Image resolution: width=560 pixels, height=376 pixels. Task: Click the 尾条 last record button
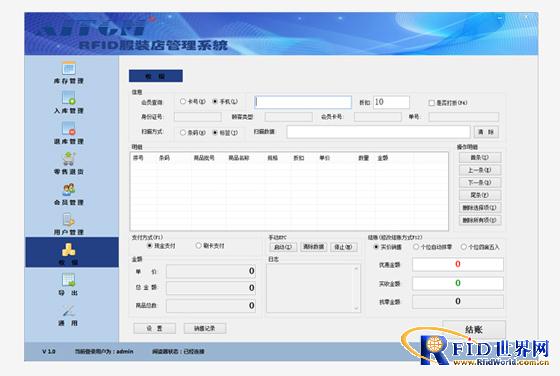(x=480, y=195)
